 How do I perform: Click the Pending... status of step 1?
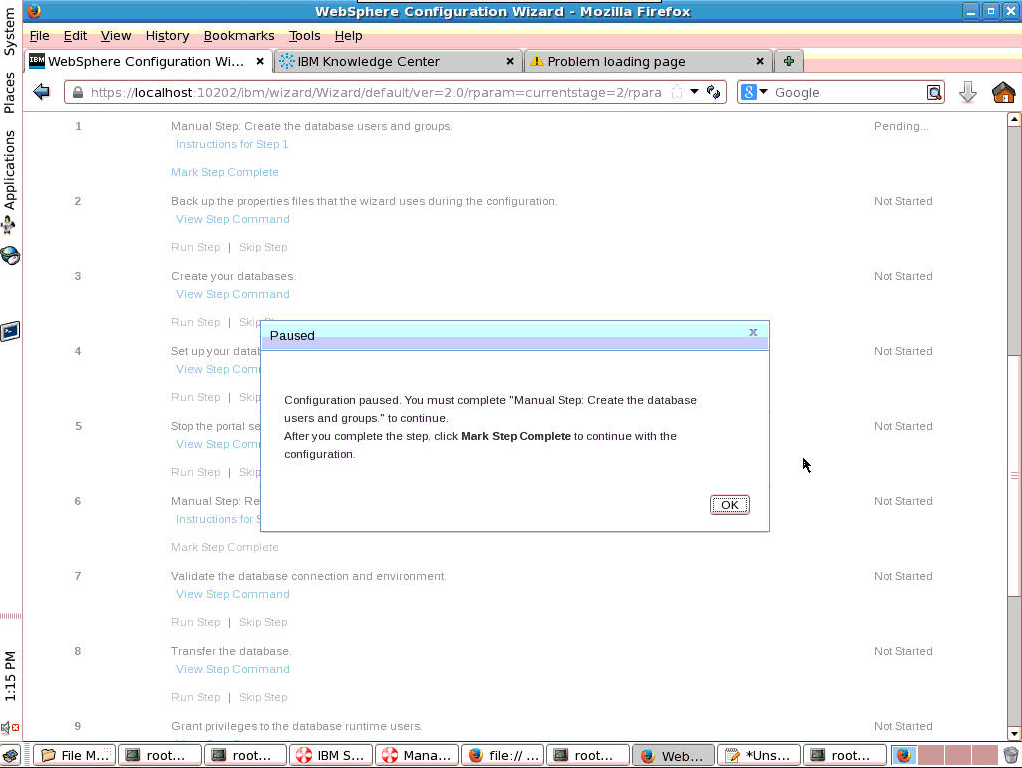pos(901,126)
